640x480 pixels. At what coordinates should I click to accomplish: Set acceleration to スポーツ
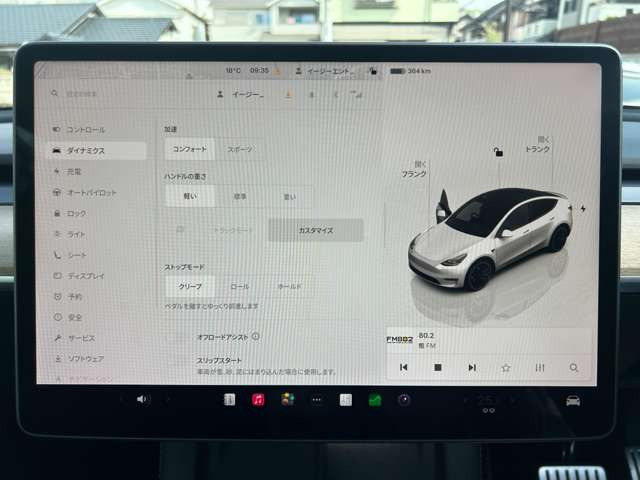pos(239,149)
